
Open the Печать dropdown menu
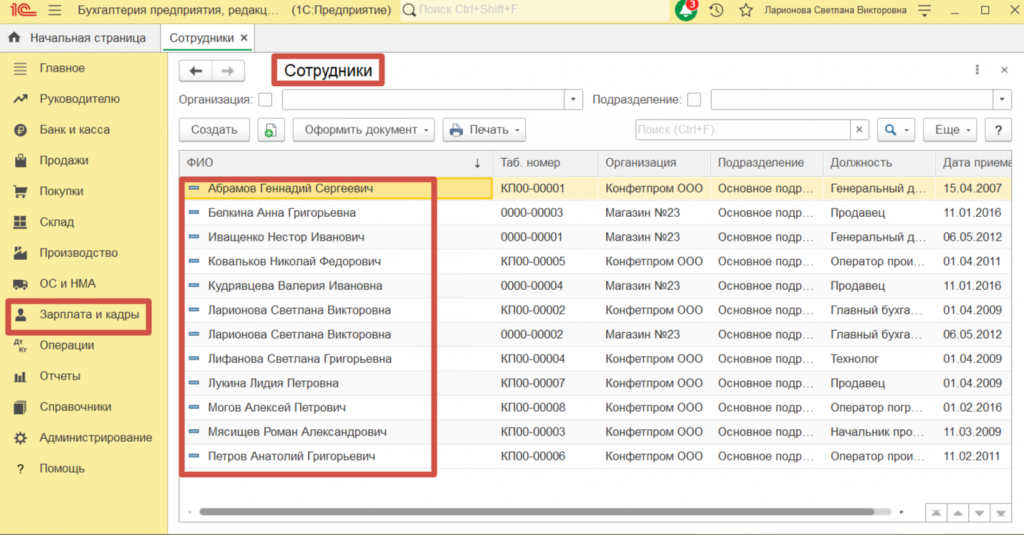pyautogui.click(x=484, y=130)
